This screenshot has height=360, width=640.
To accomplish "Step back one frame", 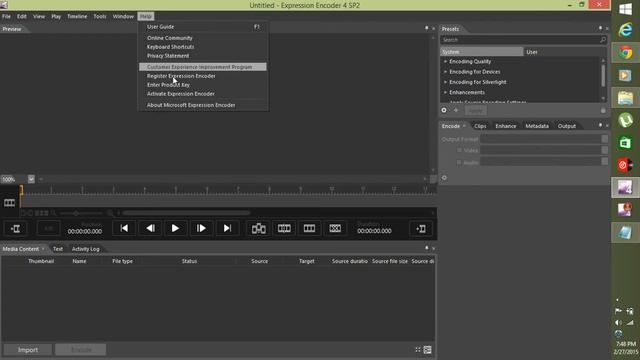I will pos(150,228).
